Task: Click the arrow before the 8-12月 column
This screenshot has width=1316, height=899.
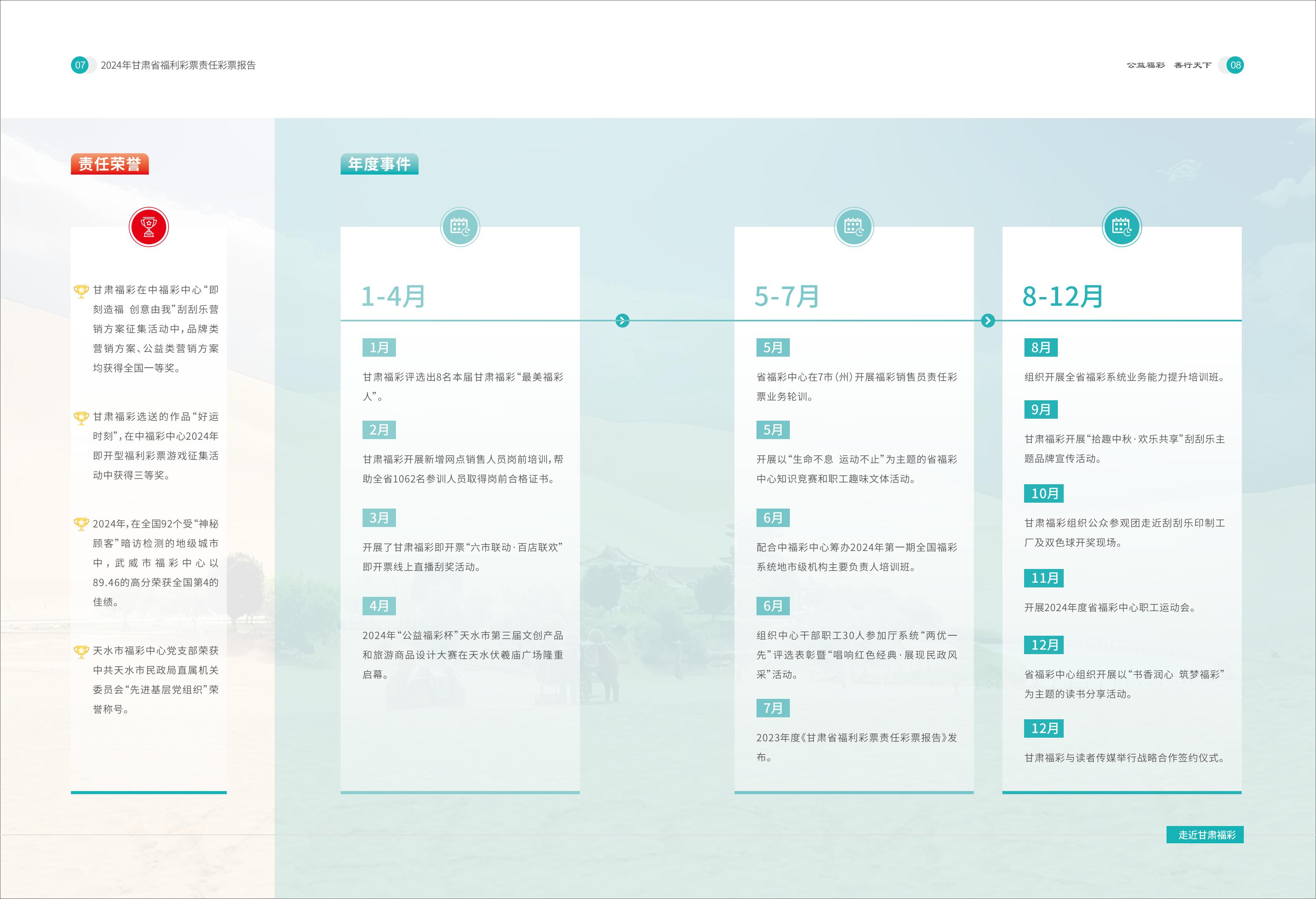Action: [988, 321]
